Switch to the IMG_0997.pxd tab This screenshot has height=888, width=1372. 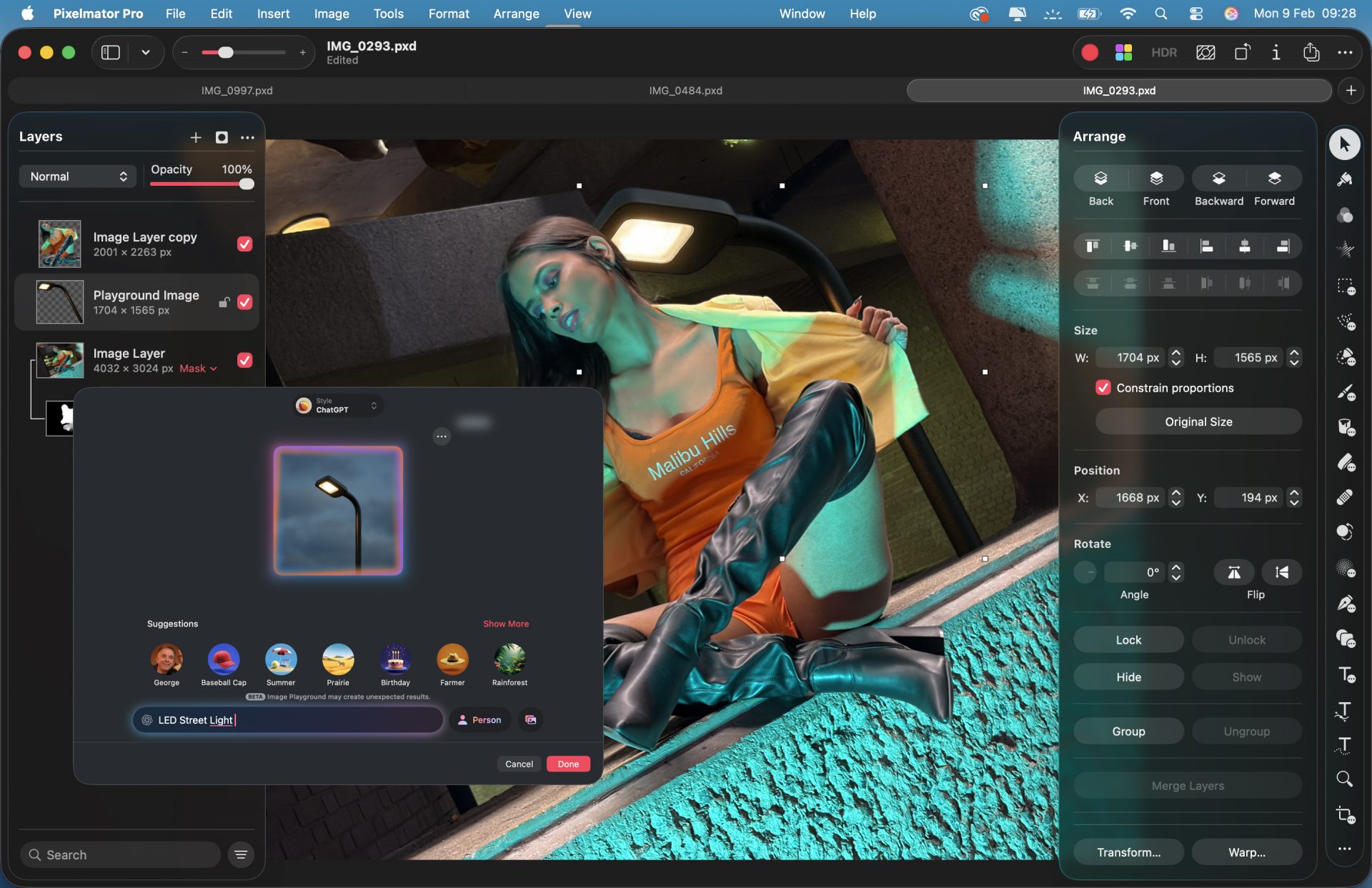click(x=237, y=91)
